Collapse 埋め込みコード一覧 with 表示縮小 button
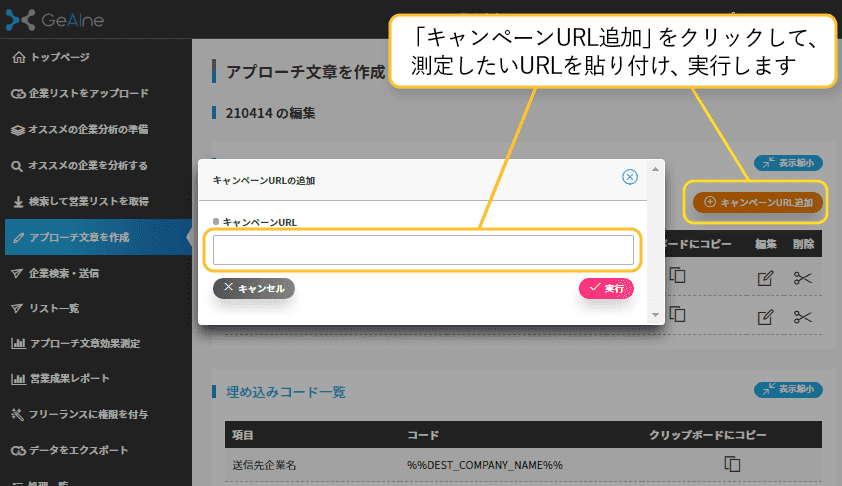 (x=788, y=389)
